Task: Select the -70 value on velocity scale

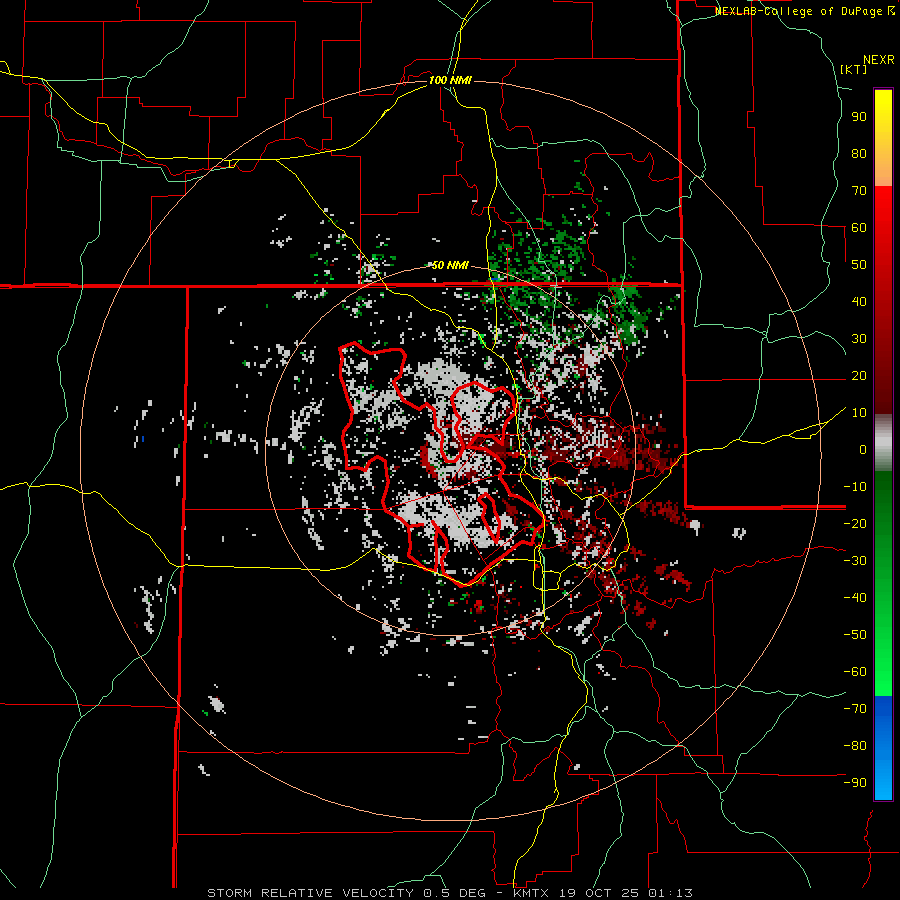Action: (x=855, y=709)
